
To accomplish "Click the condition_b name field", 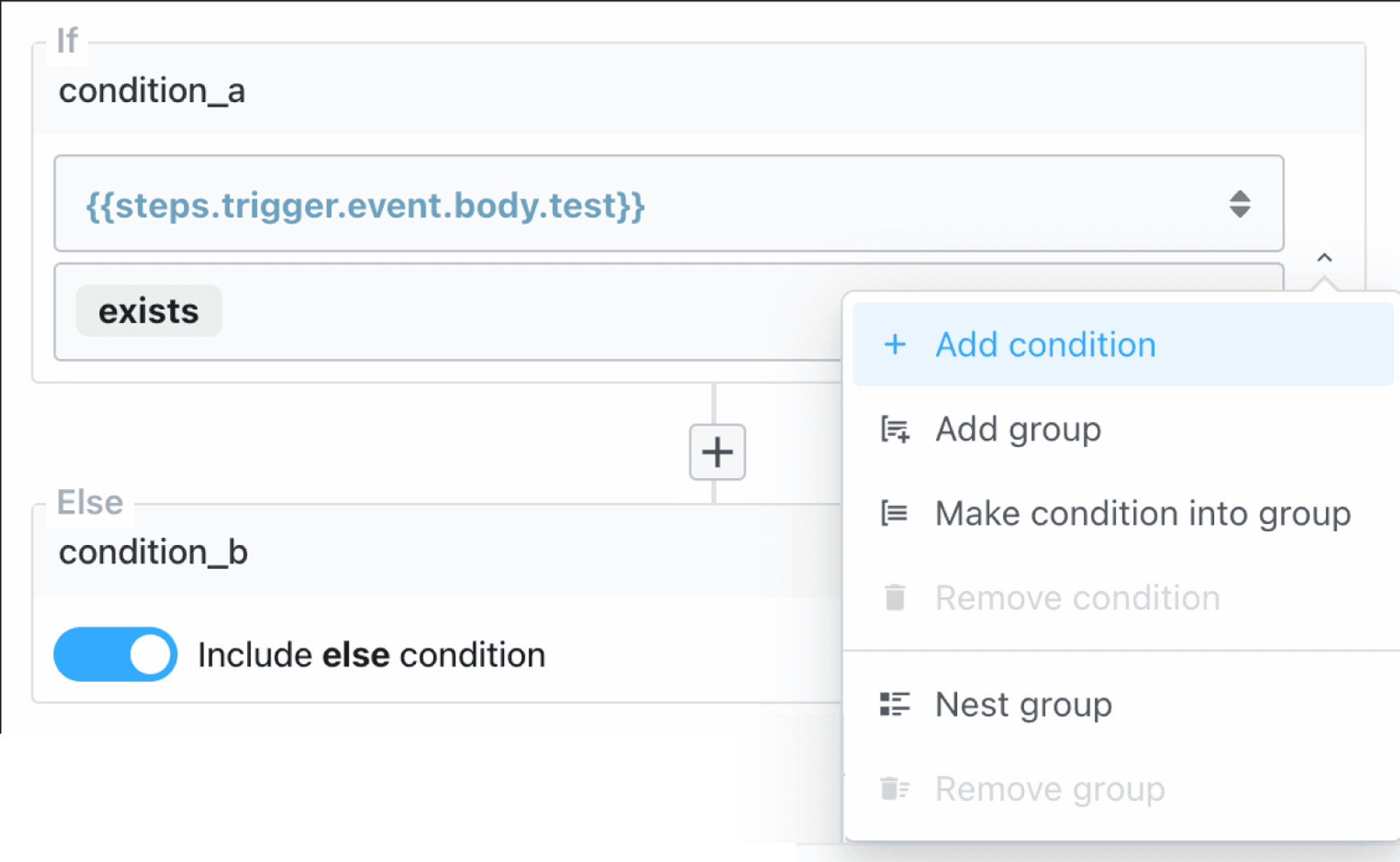I will point(438,553).
